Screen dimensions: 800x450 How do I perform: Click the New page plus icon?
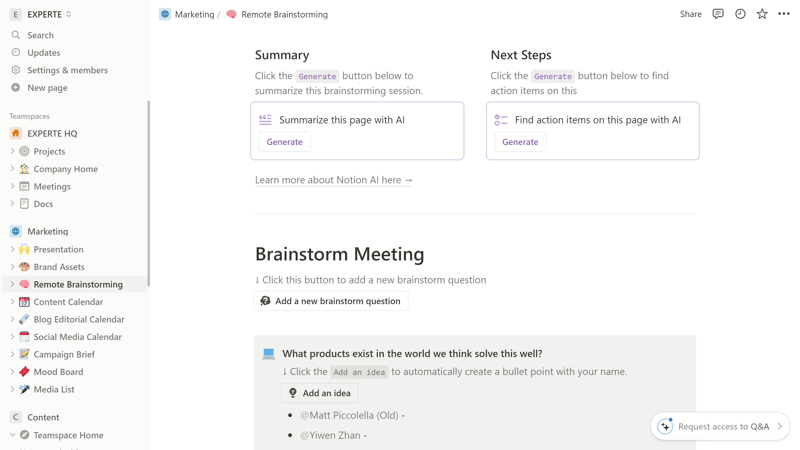pos(16,87)
